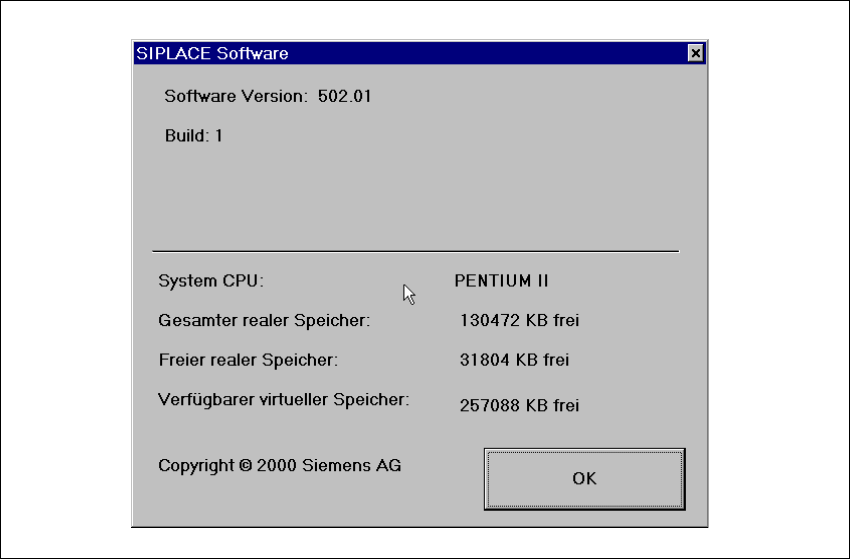Select the 130472 KB frei value
Image resolution: width=850 pixels, height=559 pixels.
pos(519,320)
